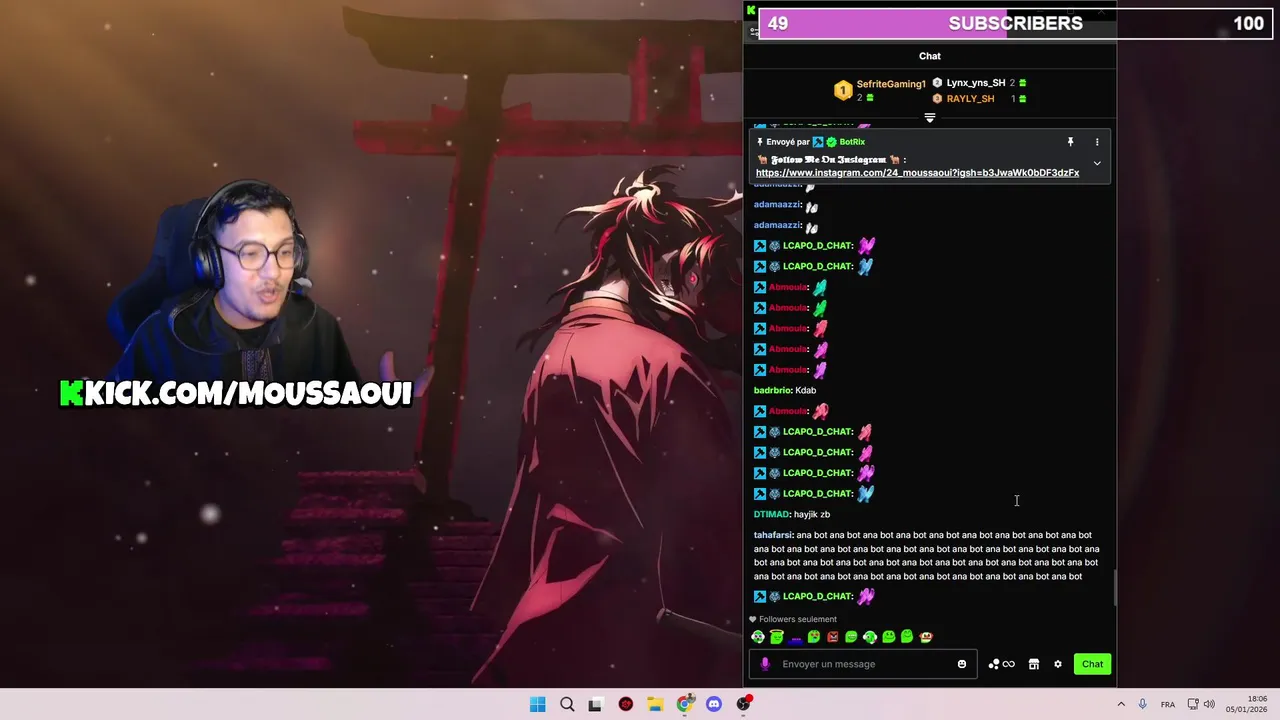Open the Kick shop store icon
The image size is (1280, 720).
tap(1034, 664)
